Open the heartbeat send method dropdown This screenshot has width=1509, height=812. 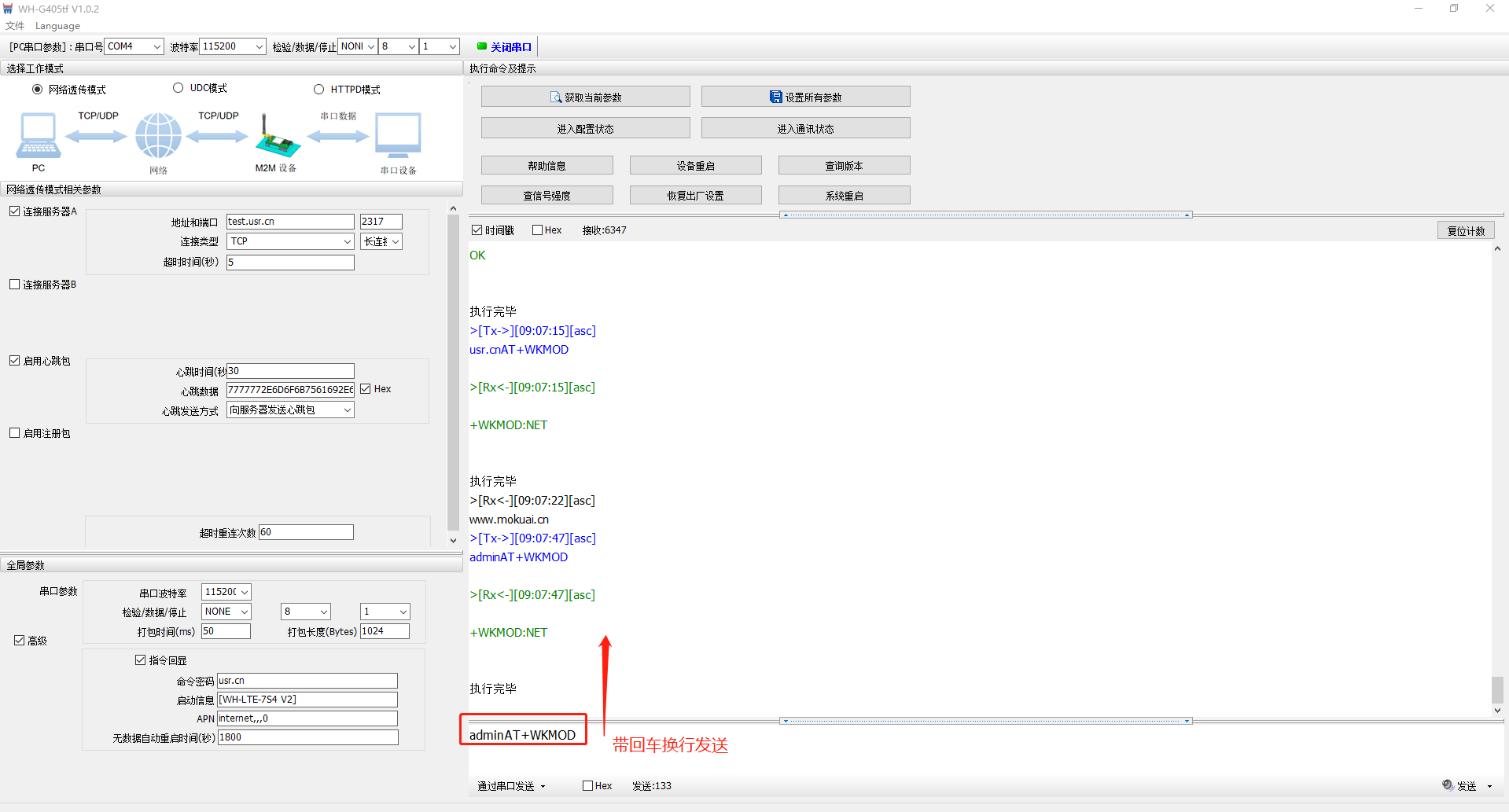[x=290, y=410]
